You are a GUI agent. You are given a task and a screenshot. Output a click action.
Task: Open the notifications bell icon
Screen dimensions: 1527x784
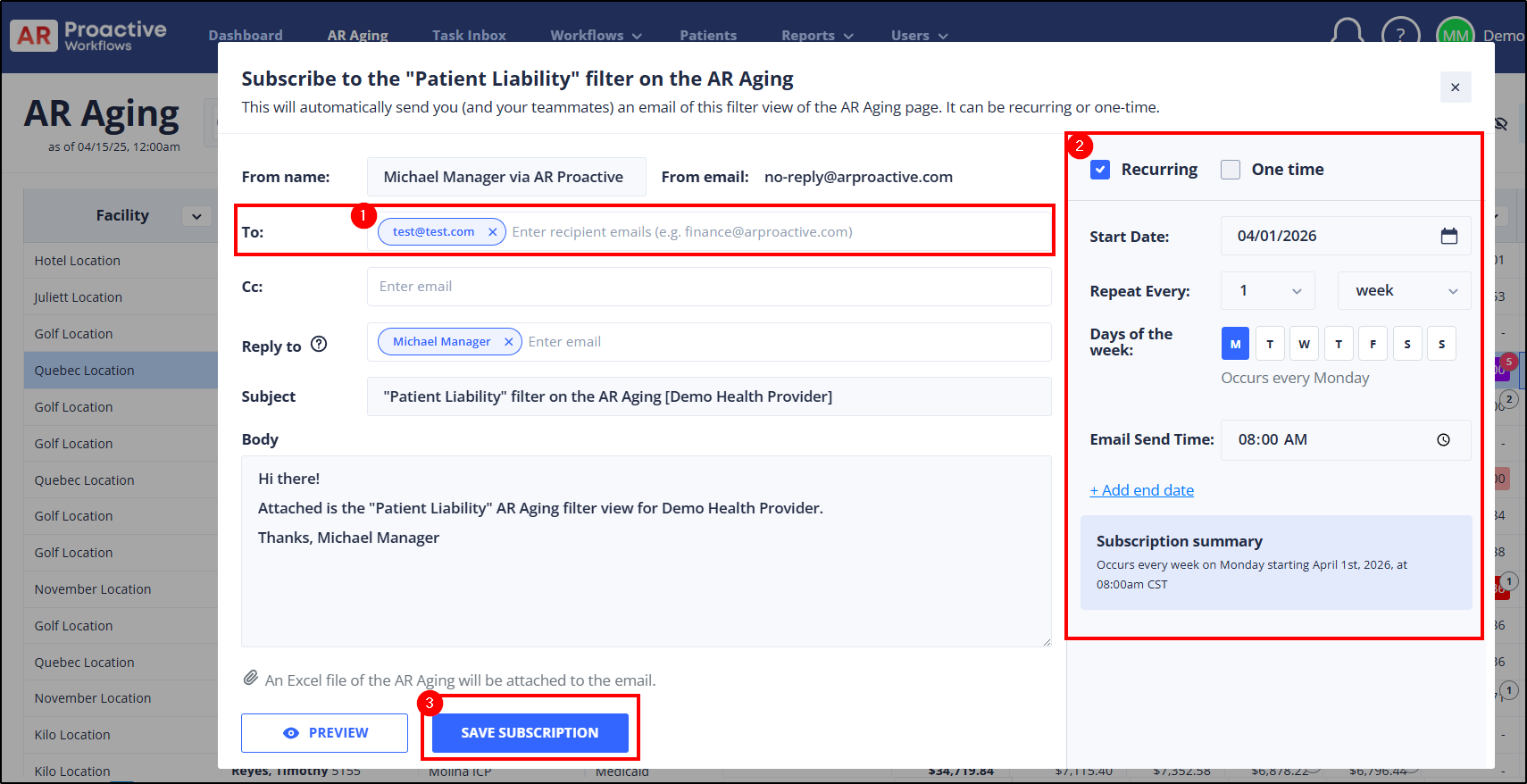point(1347,34)
